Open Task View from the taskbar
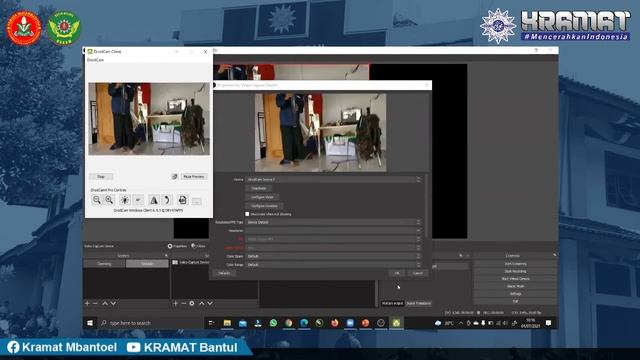 point(211,323)
